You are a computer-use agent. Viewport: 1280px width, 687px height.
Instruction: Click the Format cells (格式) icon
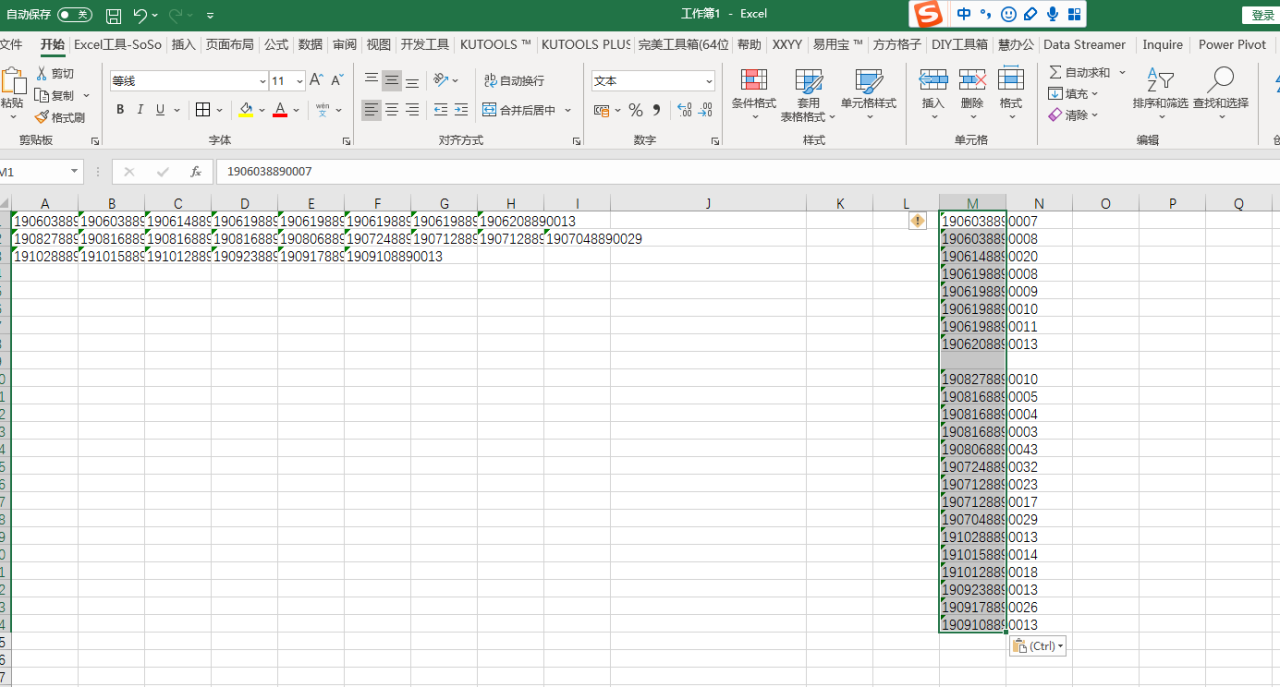click(1011, 80)
